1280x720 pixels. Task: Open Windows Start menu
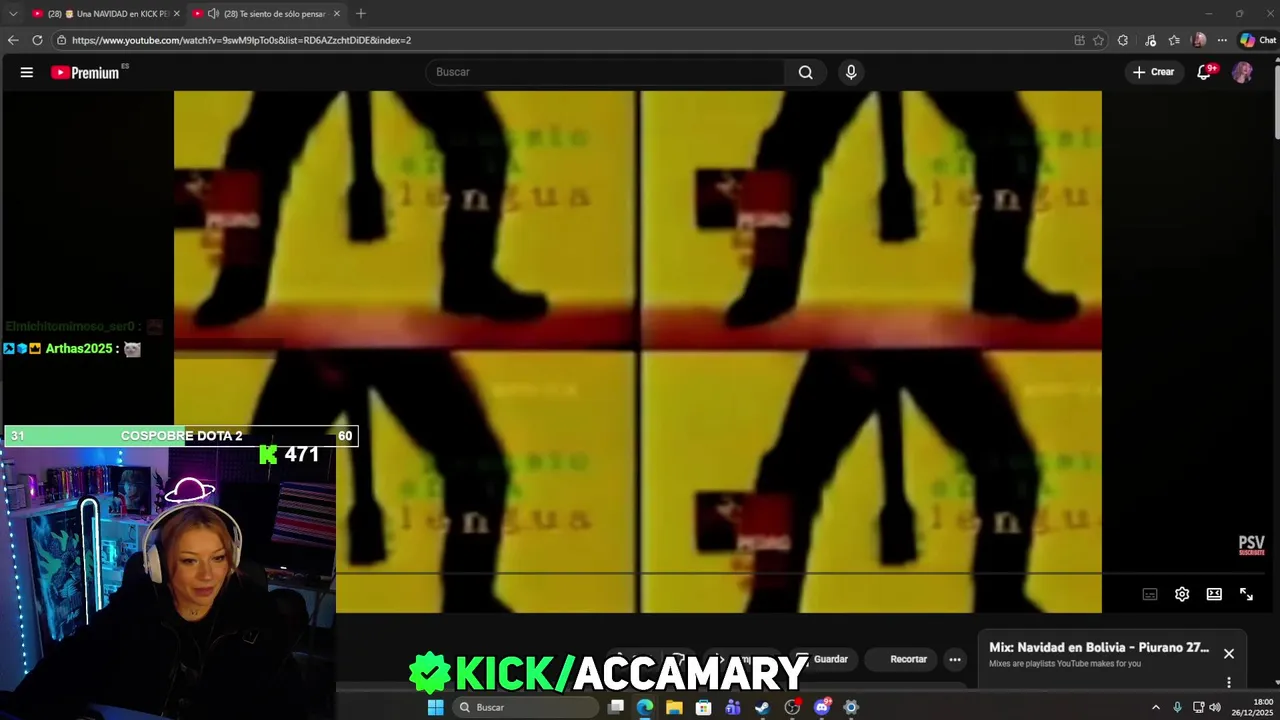coord(435,707)
